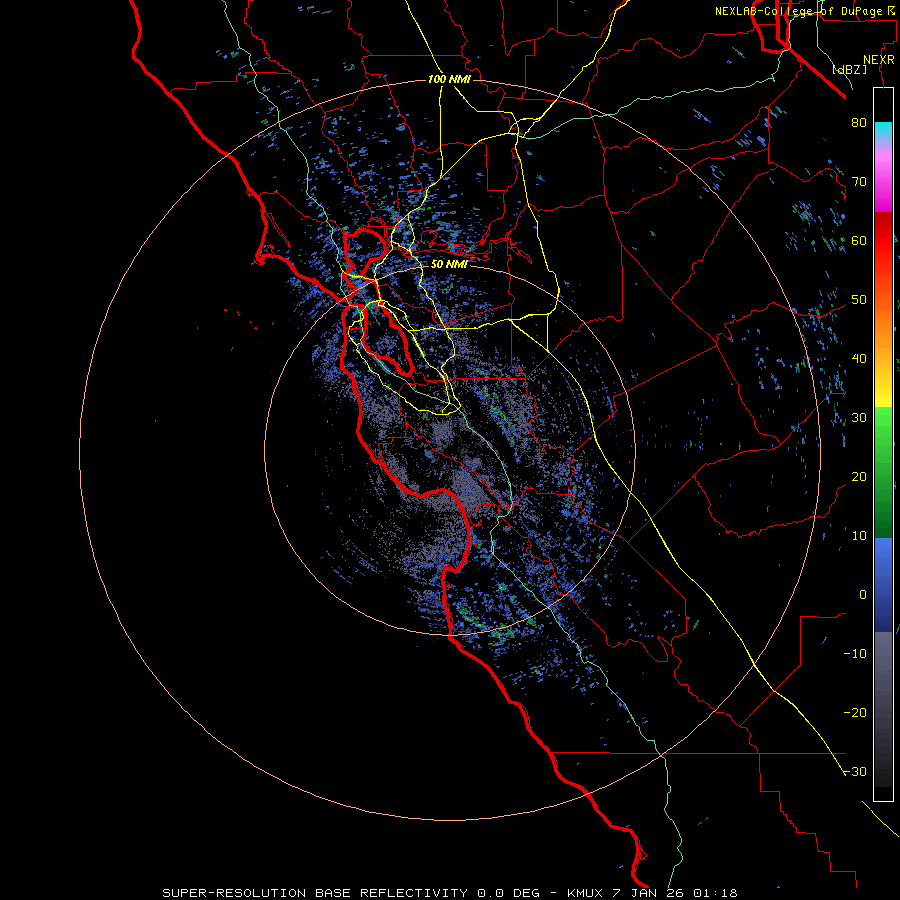Click the "NEXLAB-College of DuPage" header text

(x=800, y=11)
